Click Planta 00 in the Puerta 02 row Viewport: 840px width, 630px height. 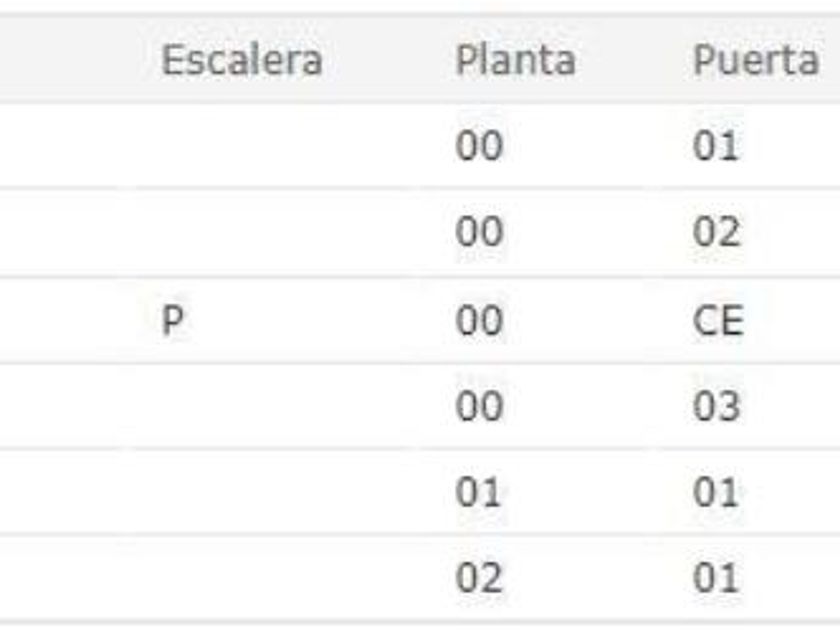[x=478, y=234]
